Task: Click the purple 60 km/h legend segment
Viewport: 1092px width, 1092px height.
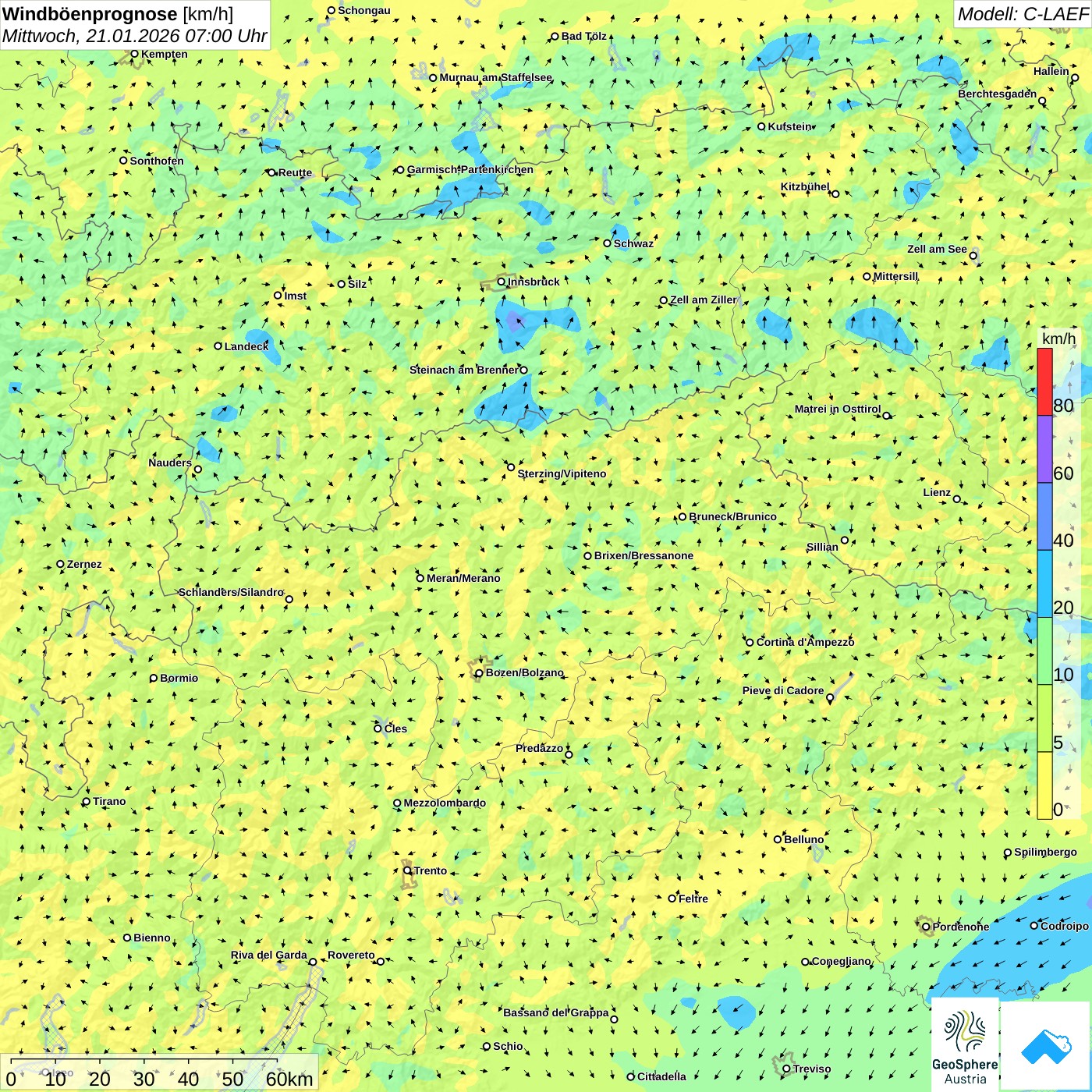Action: tap(1044, 449)
